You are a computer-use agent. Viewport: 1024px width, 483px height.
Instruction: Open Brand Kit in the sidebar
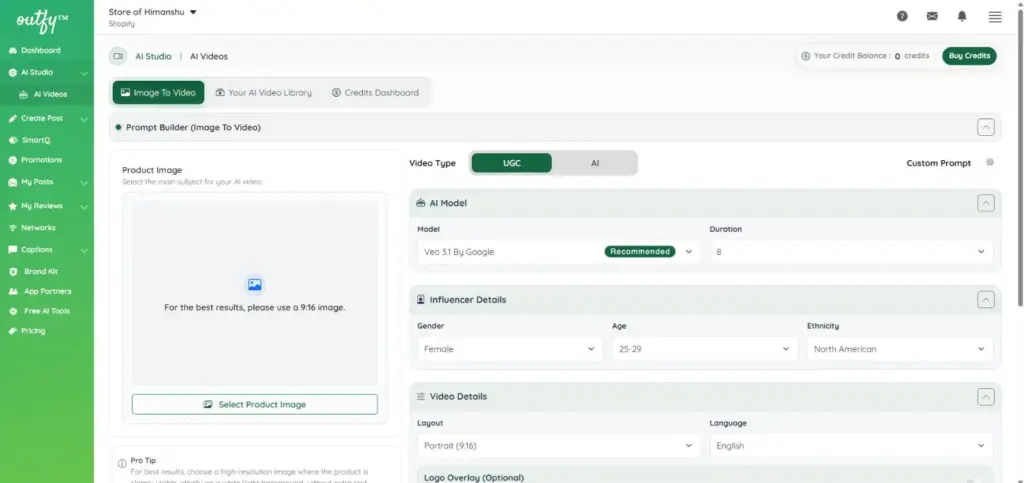[40, 272]
